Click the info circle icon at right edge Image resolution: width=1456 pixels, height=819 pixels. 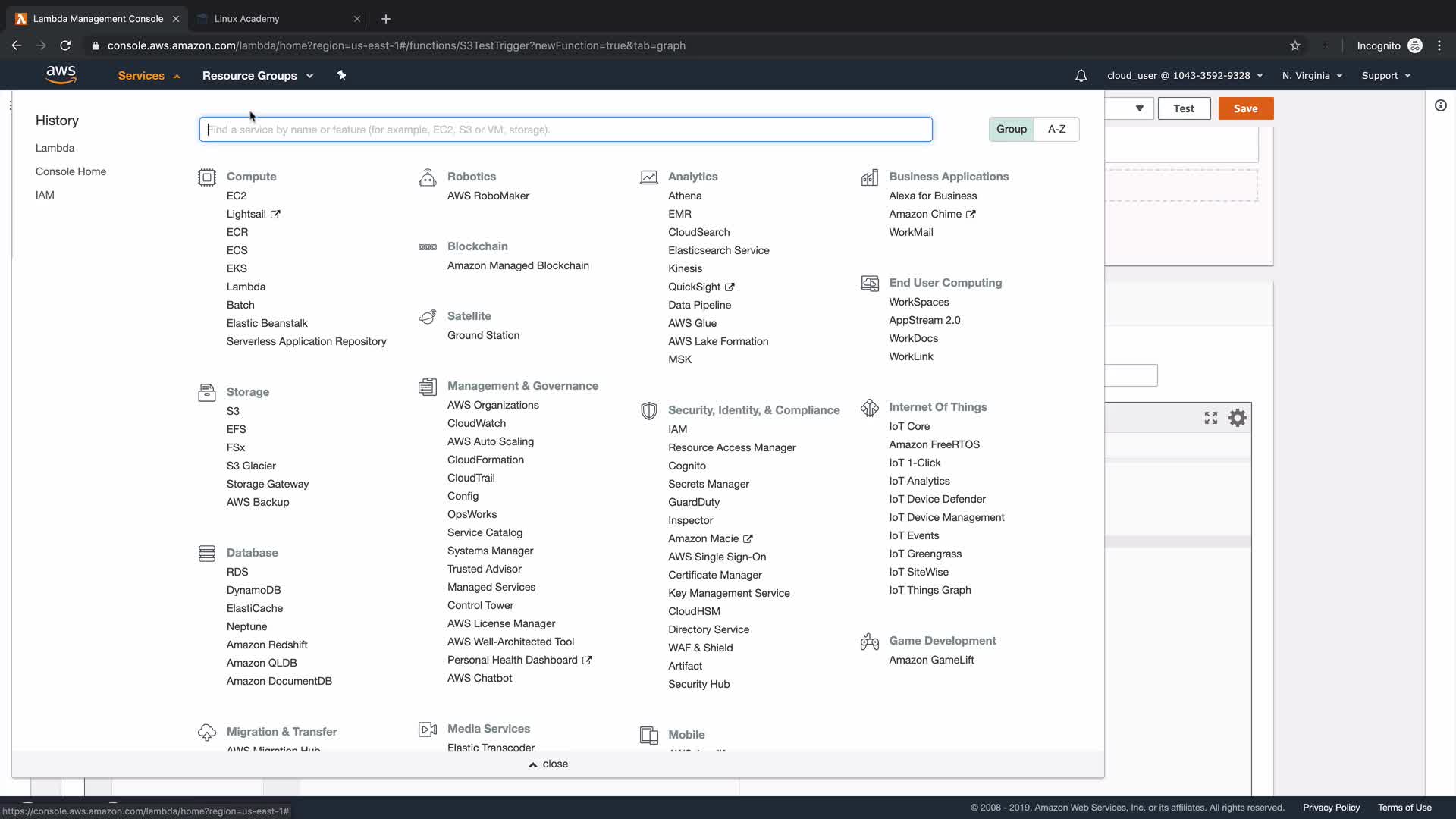click(x=1440, y=105)
